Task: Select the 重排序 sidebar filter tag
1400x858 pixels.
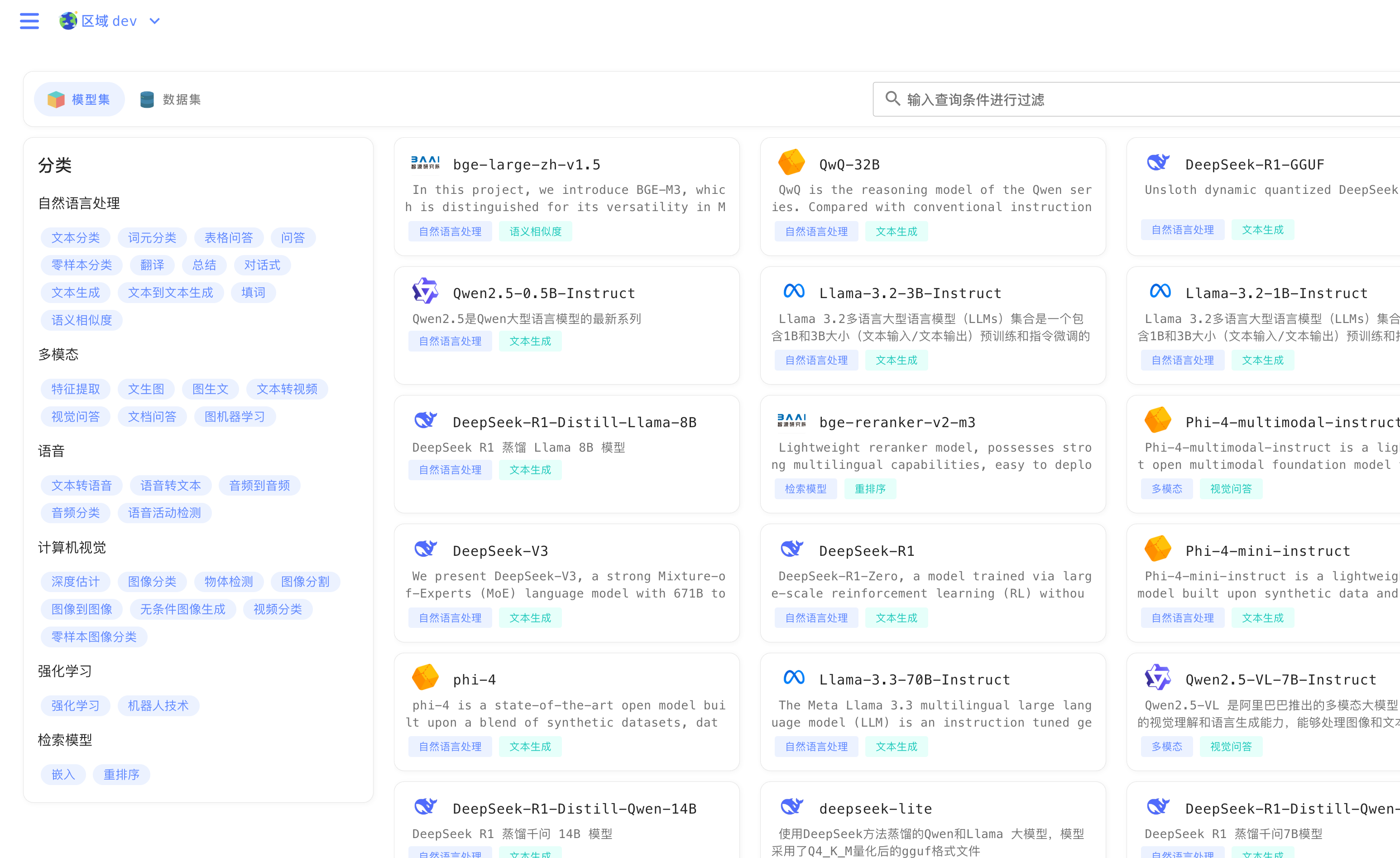Action: [122, 774]
